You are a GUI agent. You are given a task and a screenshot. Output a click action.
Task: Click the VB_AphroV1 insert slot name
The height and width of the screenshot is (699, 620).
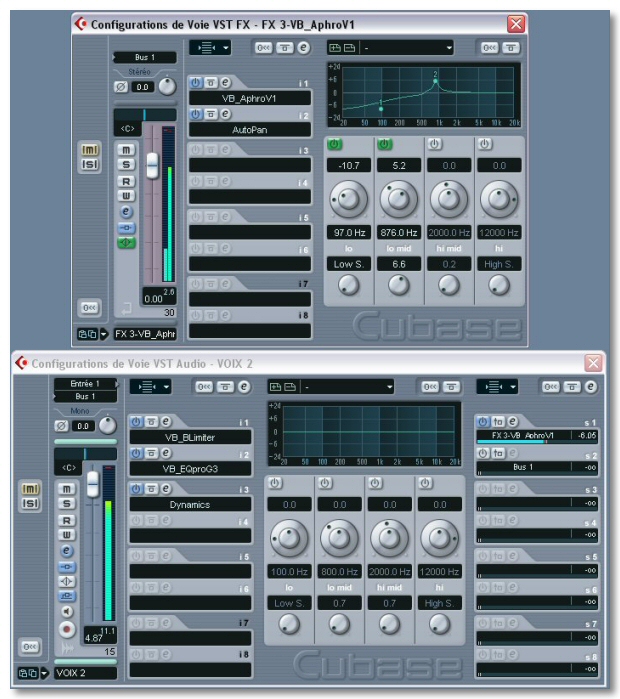coord(250,99)
